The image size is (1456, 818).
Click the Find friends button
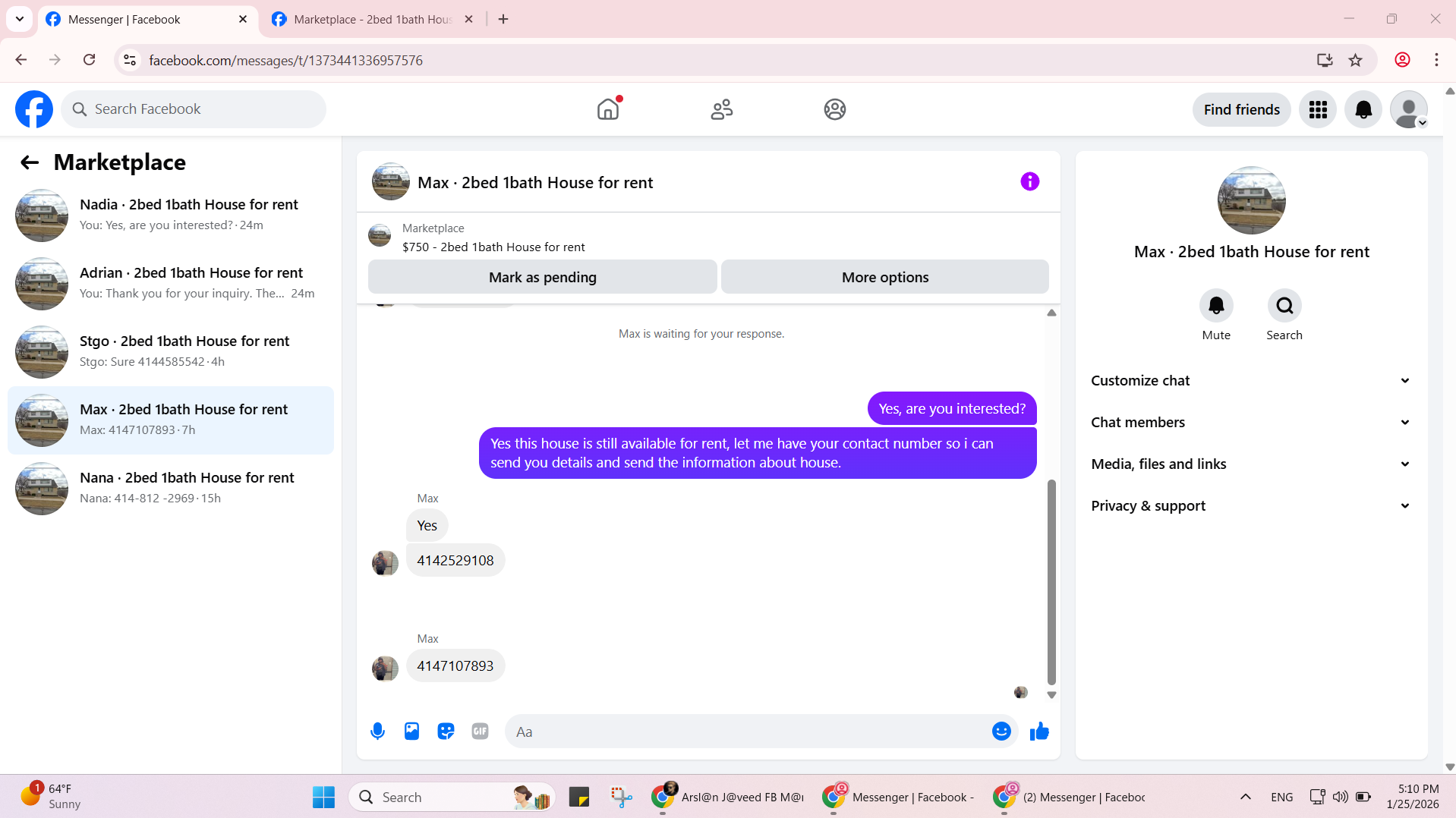click(x=1242, y=110)
